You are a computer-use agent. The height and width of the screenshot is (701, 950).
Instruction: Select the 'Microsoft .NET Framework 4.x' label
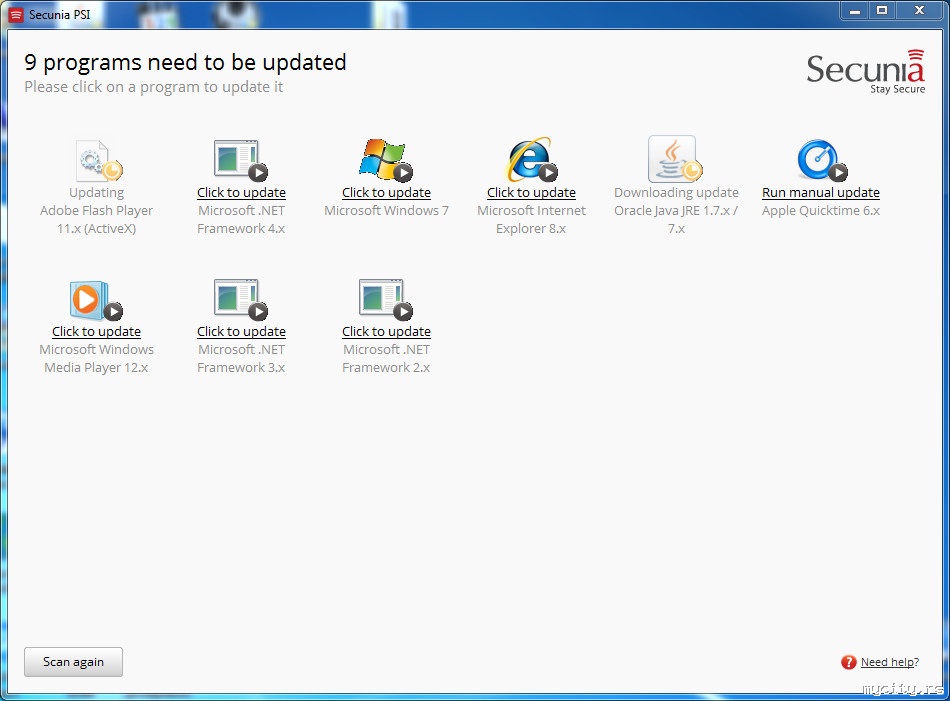click(241, 219)
